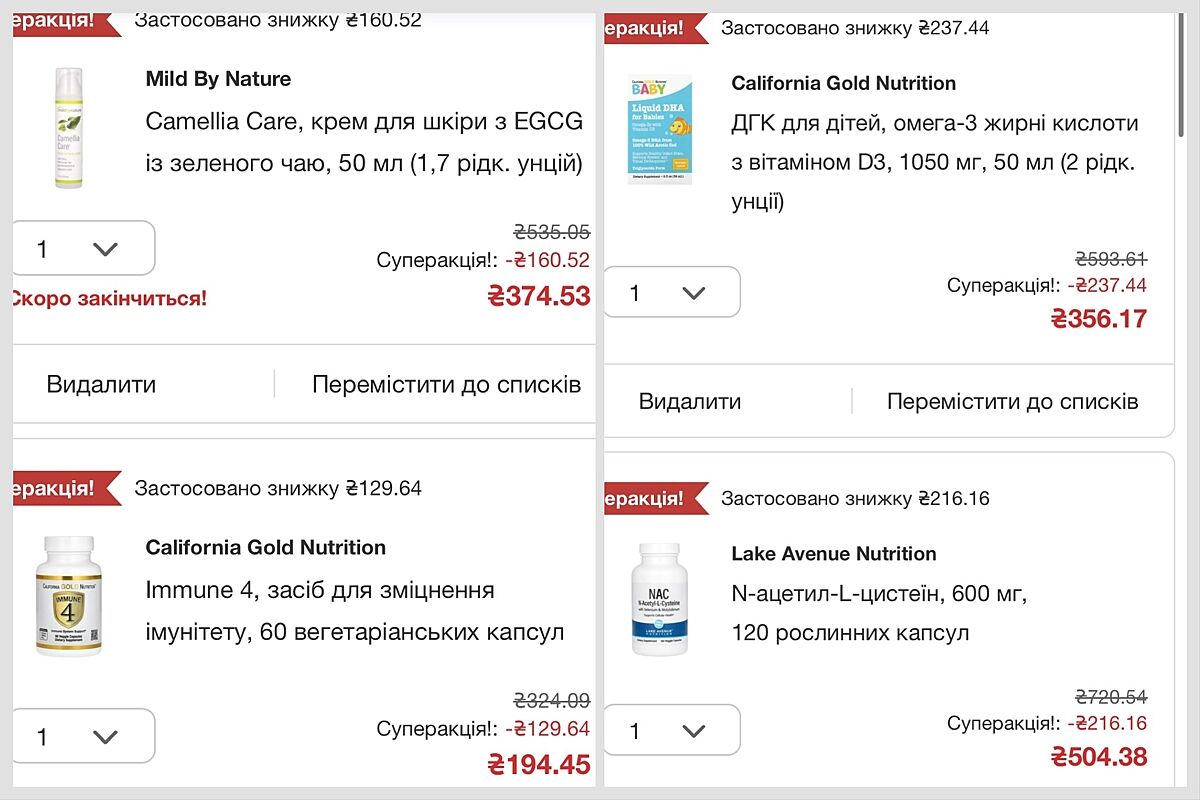Expand quantity selector for Immune 4

pyautogui.click(x=84, y=736)
